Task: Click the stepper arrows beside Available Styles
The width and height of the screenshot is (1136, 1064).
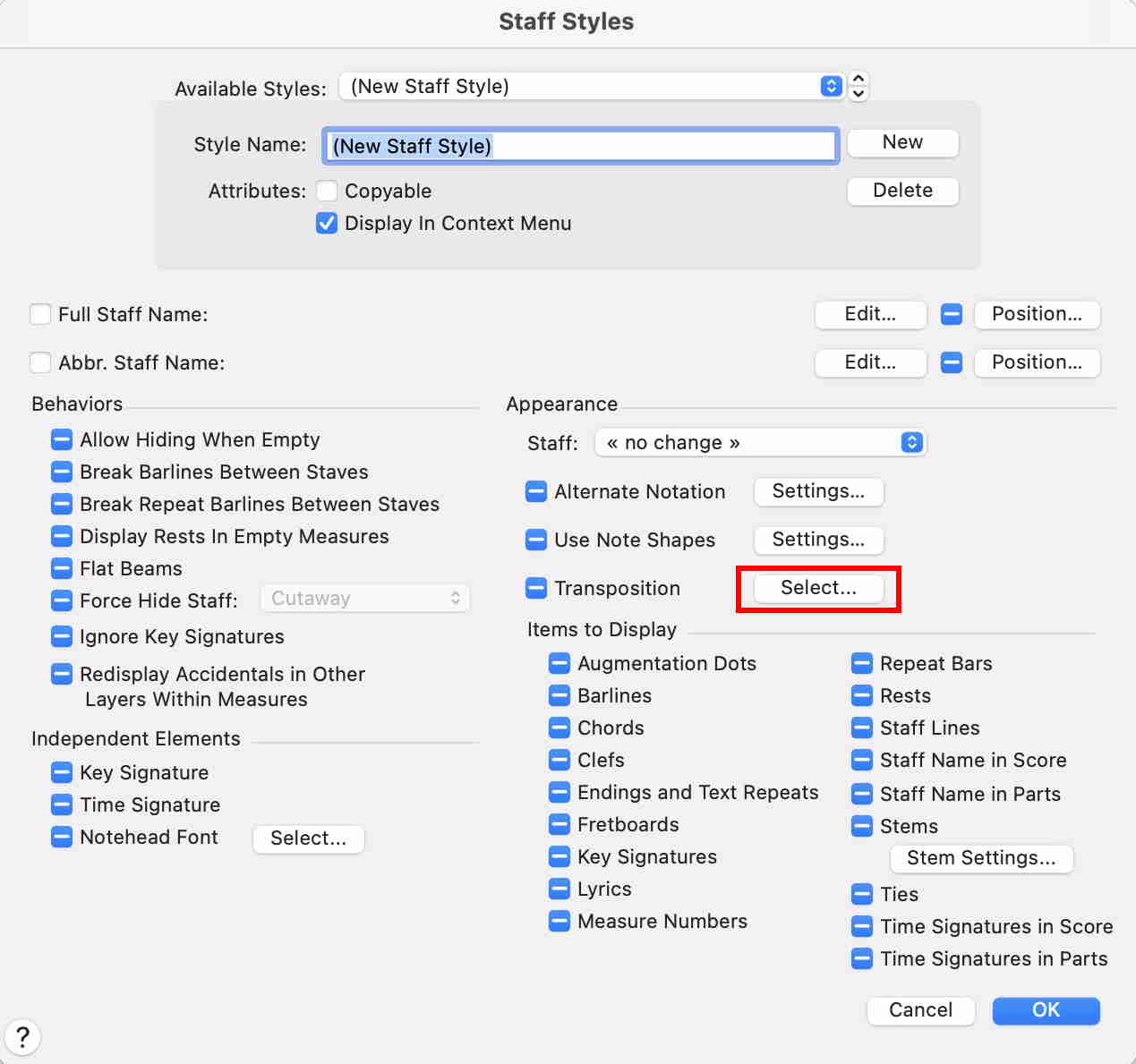Action: (x=858, y=86)
